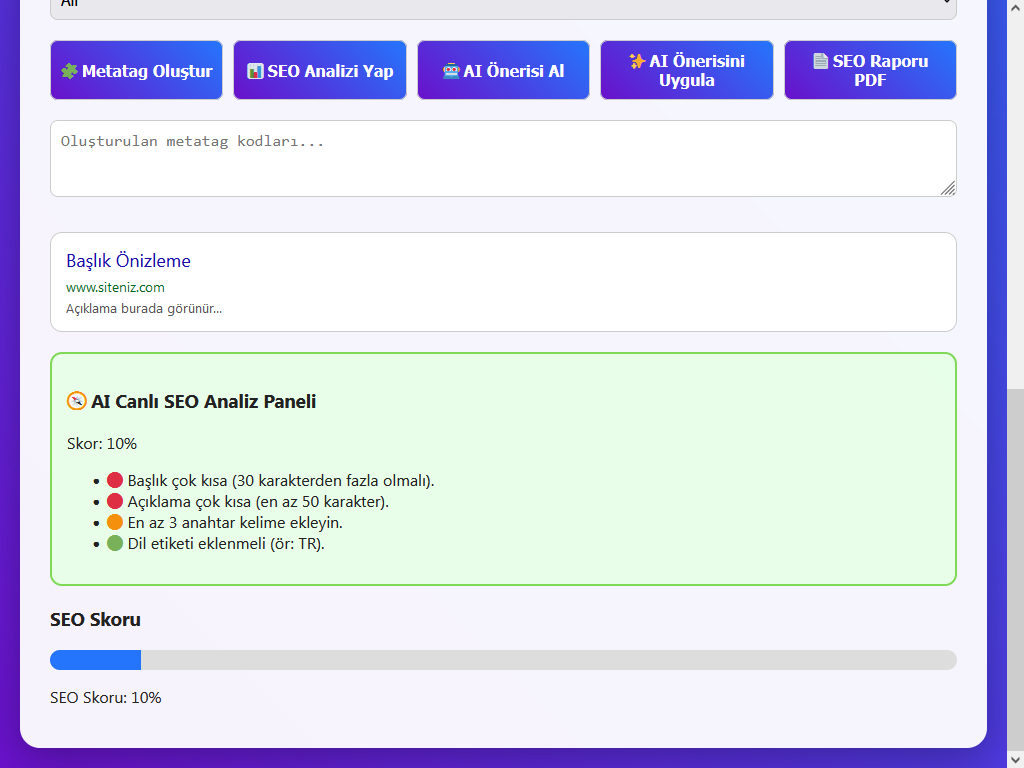Click the 'Skor: 10%' text in analysis panel
This screenshot has height=768, width=1024.
tap(101, 443)
